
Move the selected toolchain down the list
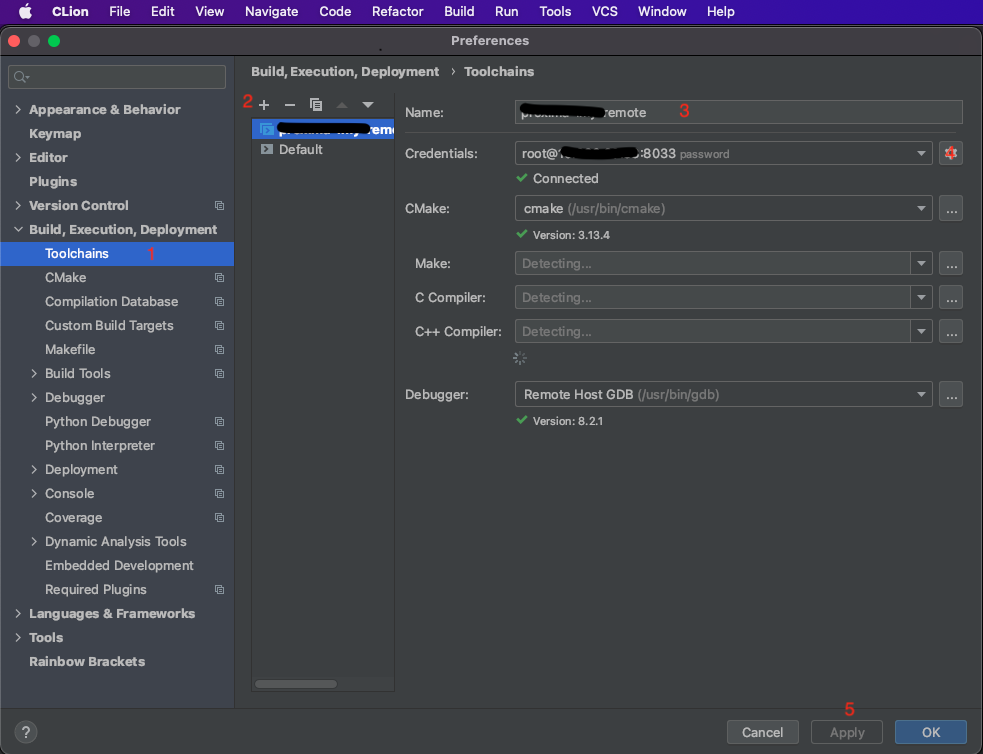coord(367,104)
